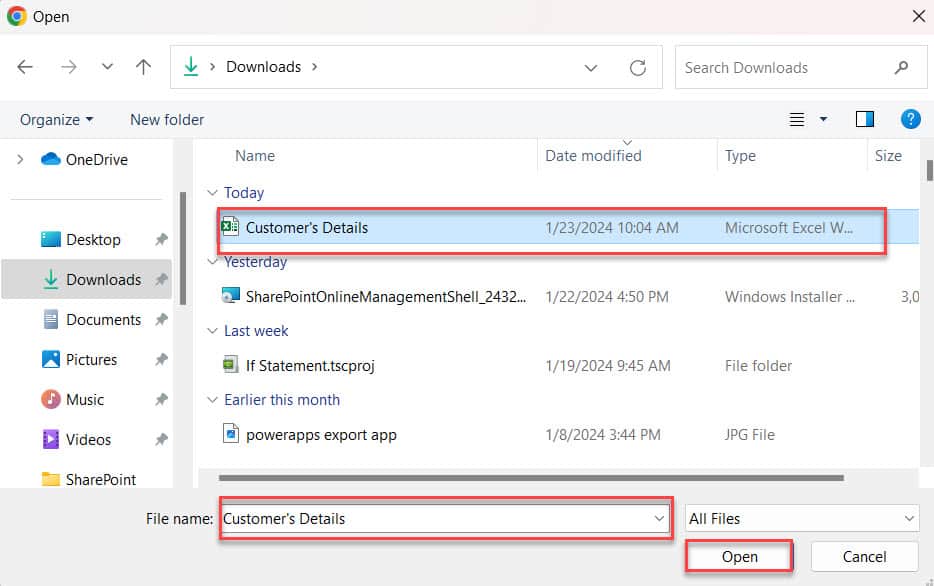Click the green Downloads icon in address bar

[x=191, y=67]
